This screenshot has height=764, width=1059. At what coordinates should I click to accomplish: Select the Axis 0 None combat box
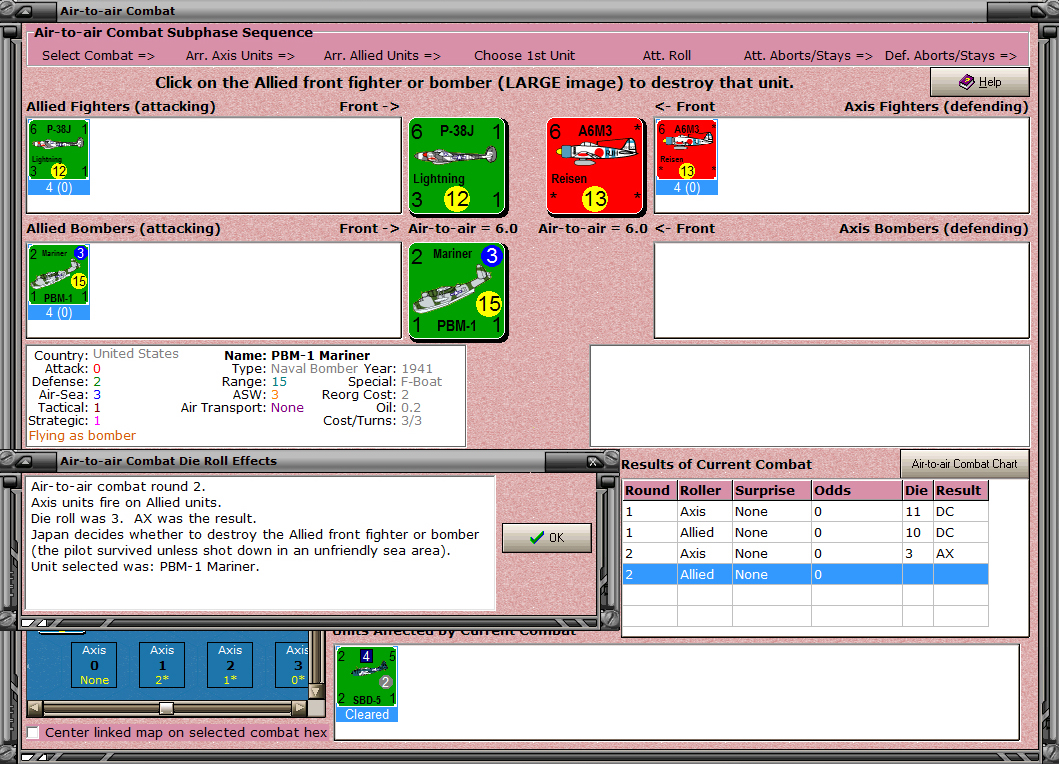pyautogui.click(x=94, y=665)
